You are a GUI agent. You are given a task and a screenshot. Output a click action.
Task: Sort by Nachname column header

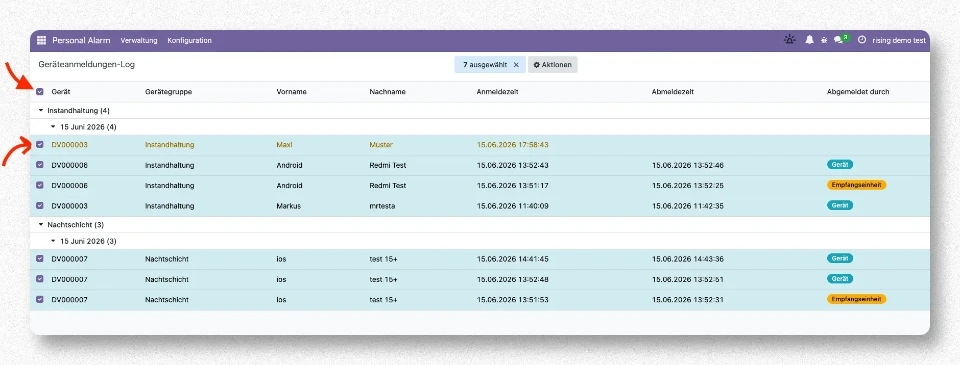388,92
